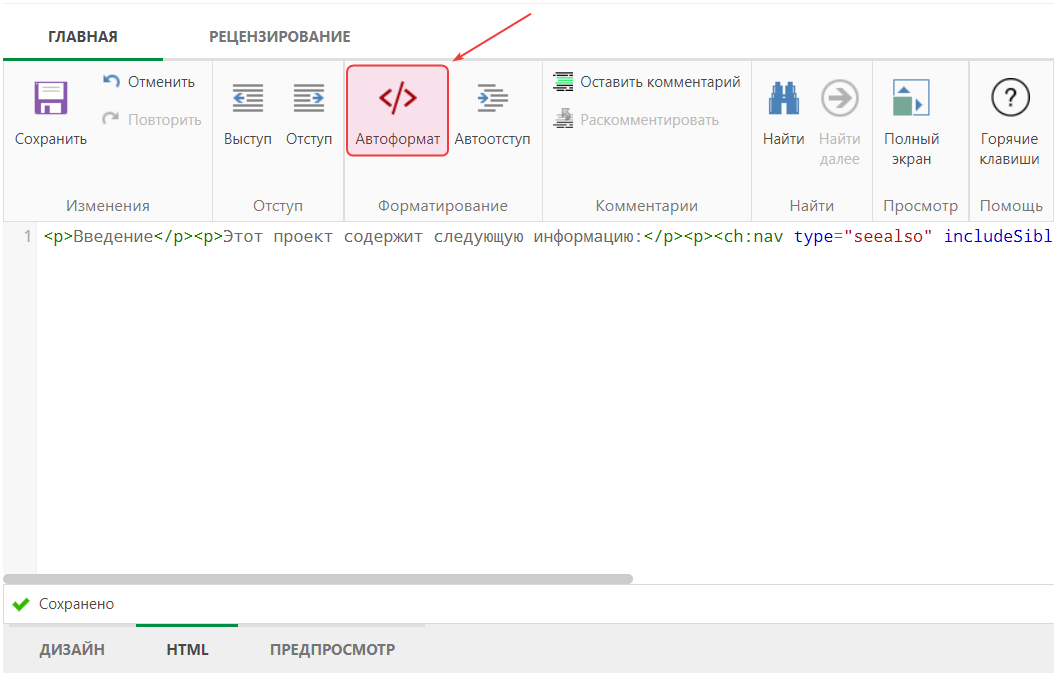This screenshot has height=673, width=1054.
Task: Click the Найти далее arrow icon
Action: [840, 98]
